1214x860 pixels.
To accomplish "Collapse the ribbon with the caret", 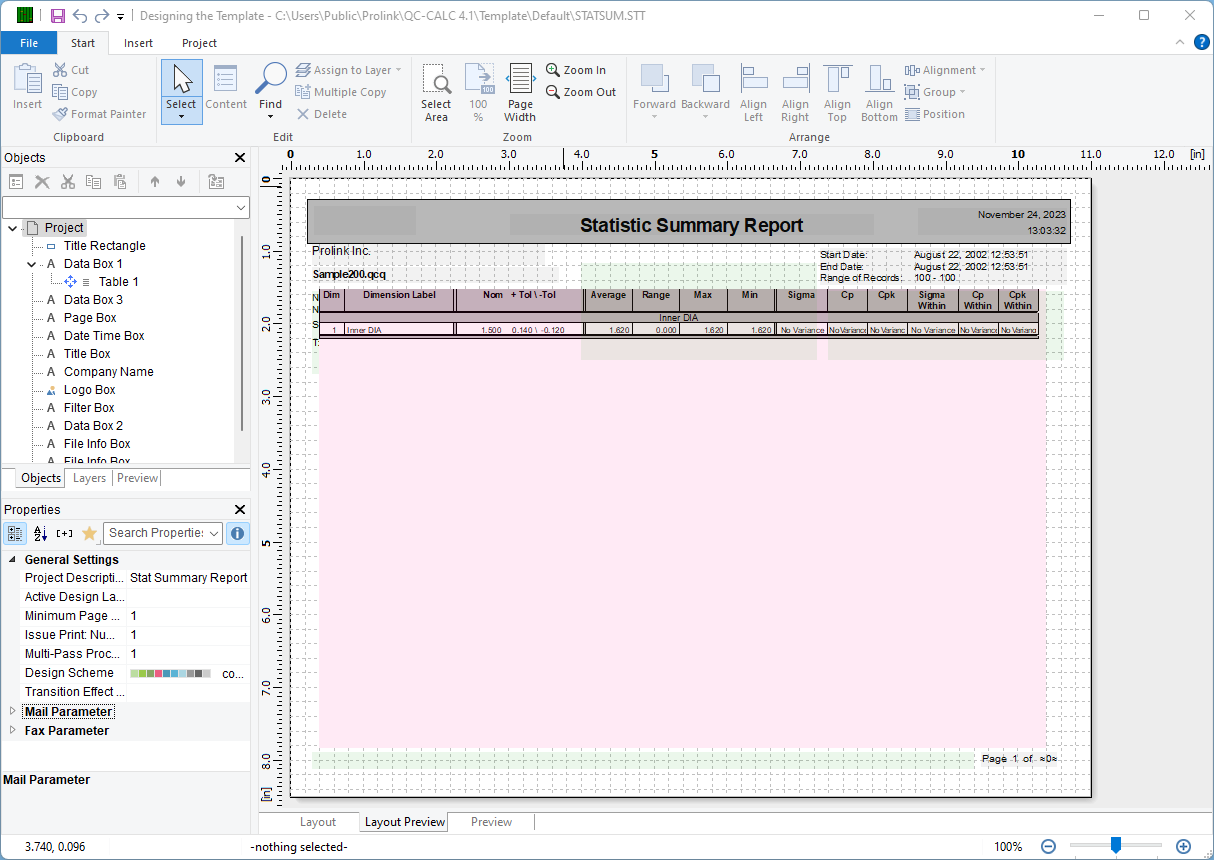I will click(x=1180, y=43).
